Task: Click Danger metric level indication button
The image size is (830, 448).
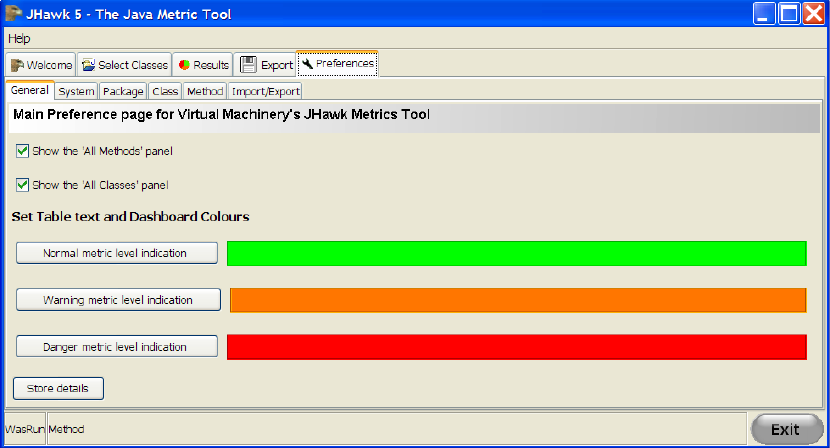Action: pyautogui.click(x=117, y=347)
